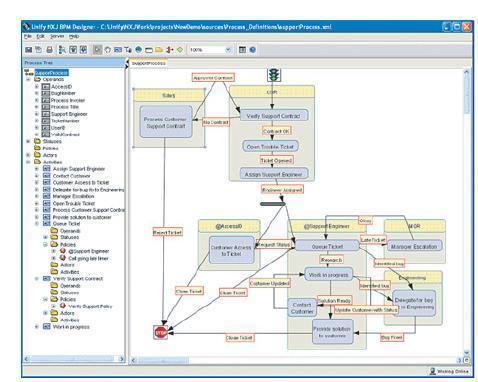Select the pointer selection tool
This screenshot has width=478, height=382.
[97, 50]
